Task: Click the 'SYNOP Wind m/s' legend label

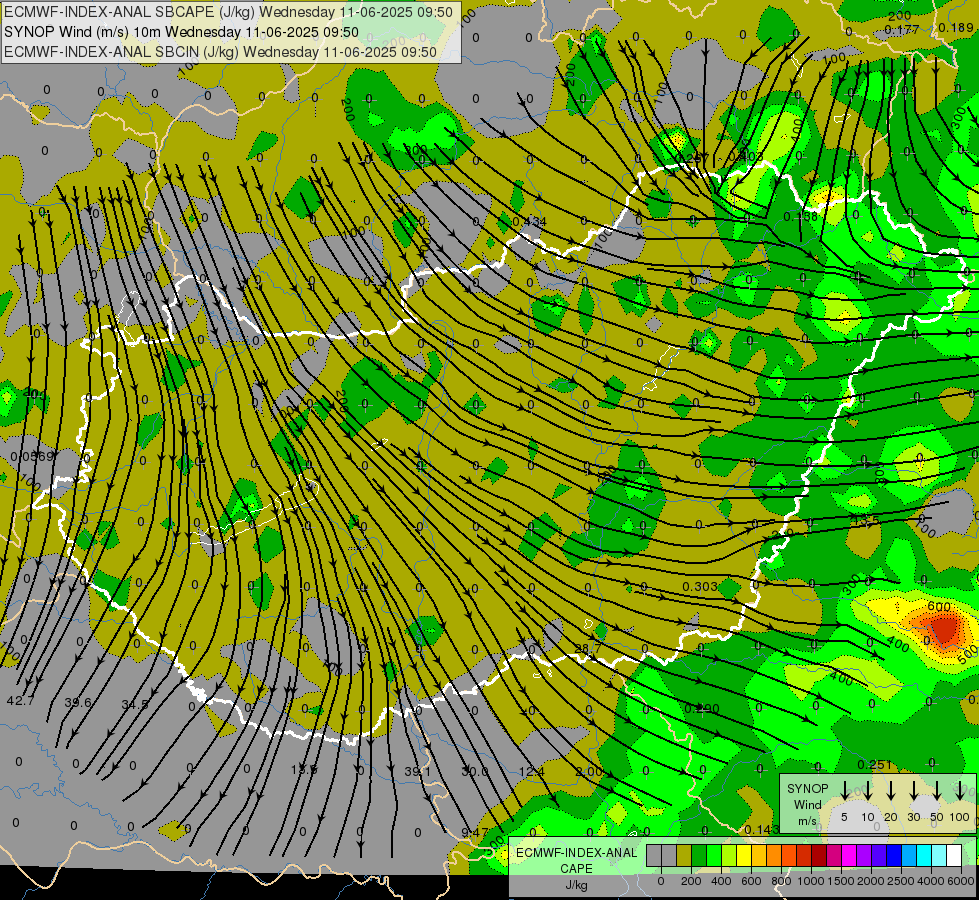Action: [x=807, y=804]
